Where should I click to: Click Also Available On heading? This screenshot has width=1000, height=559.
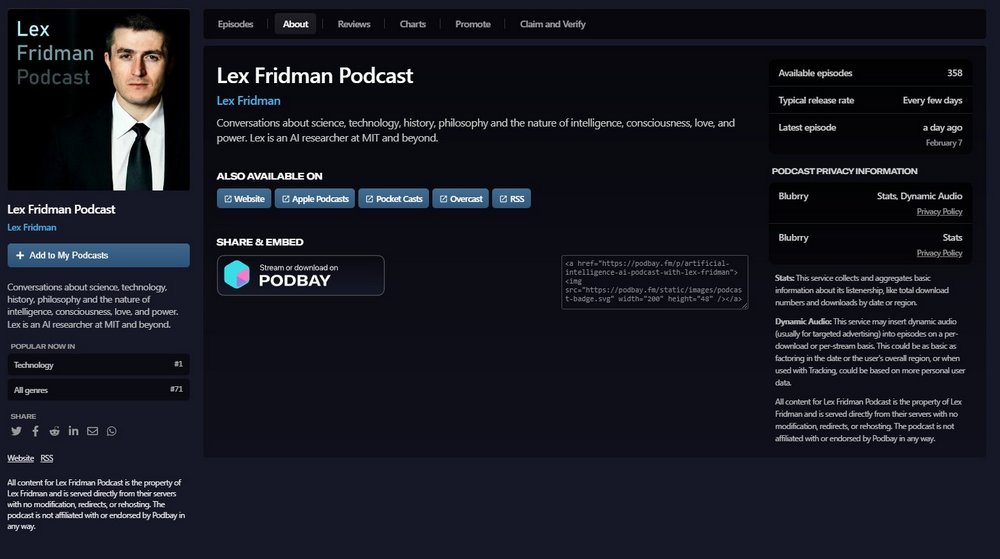point(269,176)
